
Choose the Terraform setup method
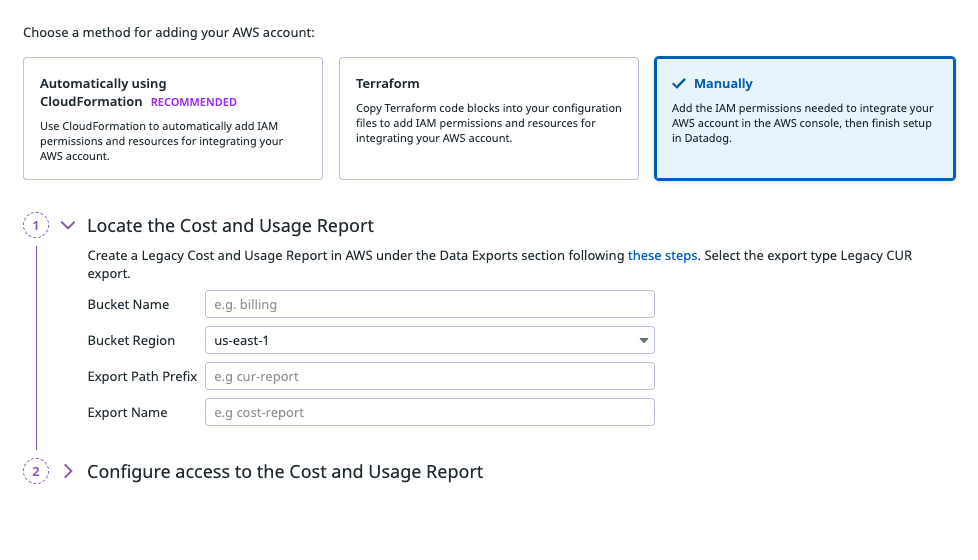[488, 118]
